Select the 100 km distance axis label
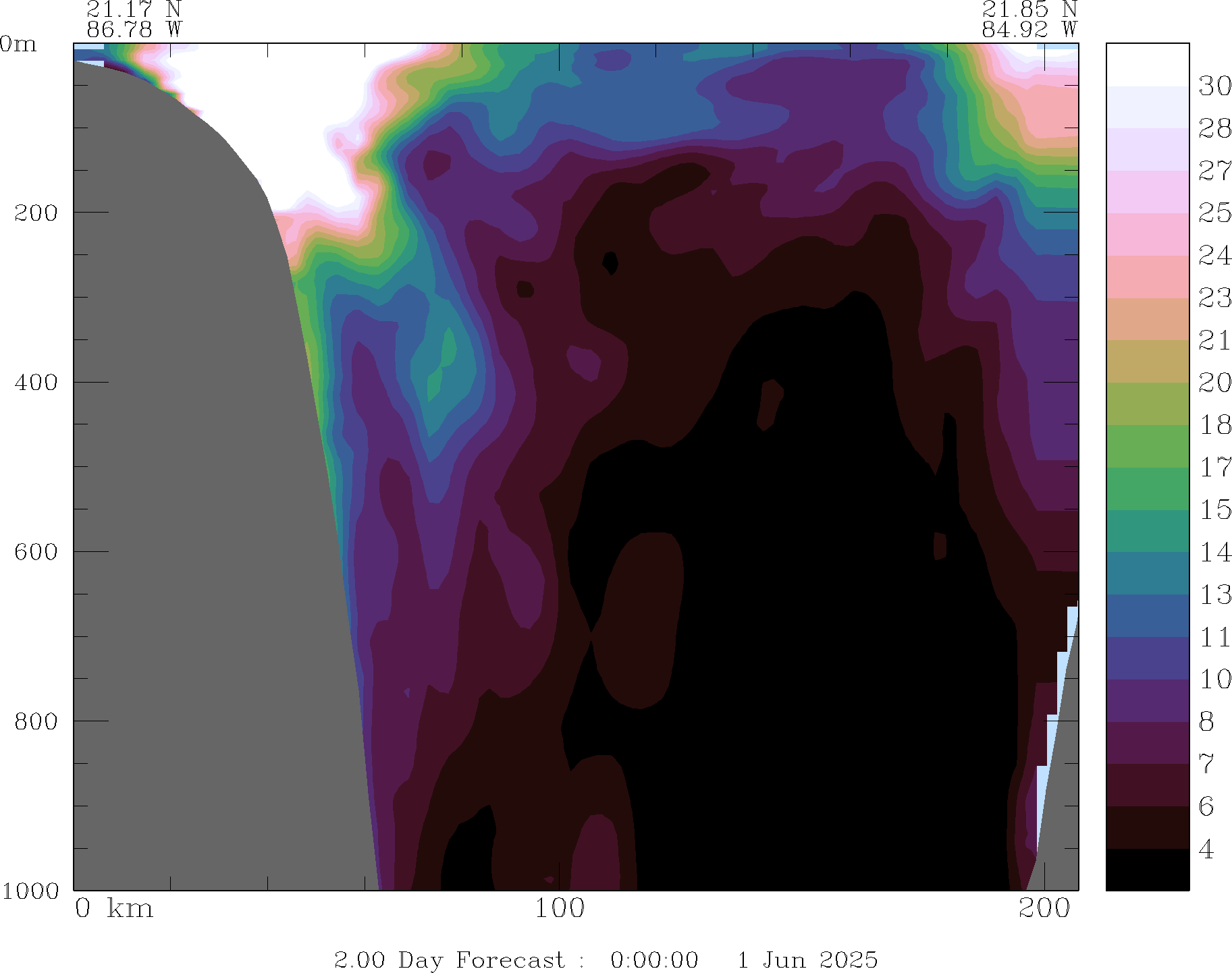Viewport: 1232px width, 973px height. (560, 908)
